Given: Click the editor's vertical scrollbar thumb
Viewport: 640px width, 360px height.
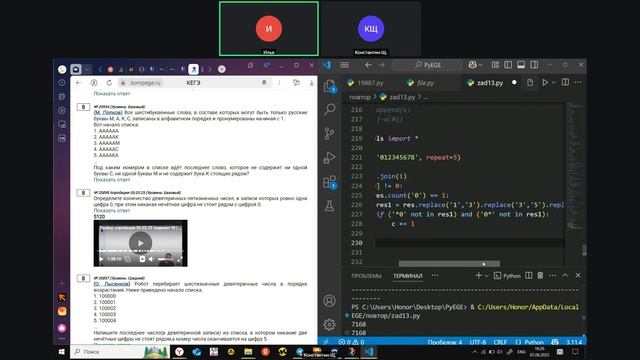Looking at the screenshot, I should (584, 250).
